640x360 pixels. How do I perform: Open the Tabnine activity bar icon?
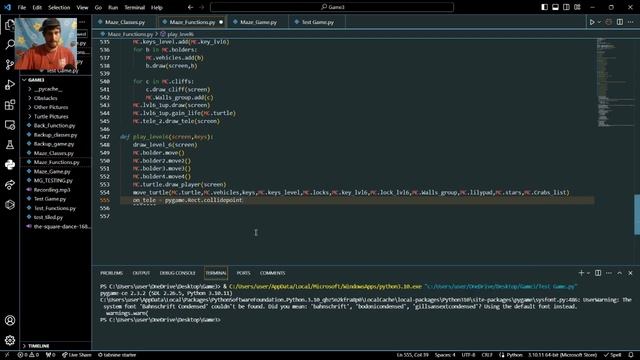click(10, 204)
